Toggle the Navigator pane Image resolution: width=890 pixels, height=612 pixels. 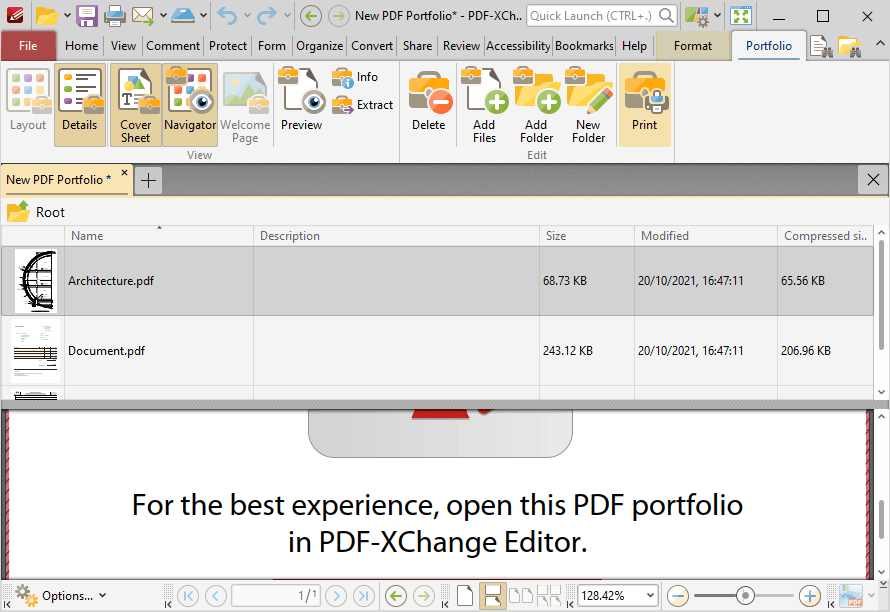tap(190, 104)
